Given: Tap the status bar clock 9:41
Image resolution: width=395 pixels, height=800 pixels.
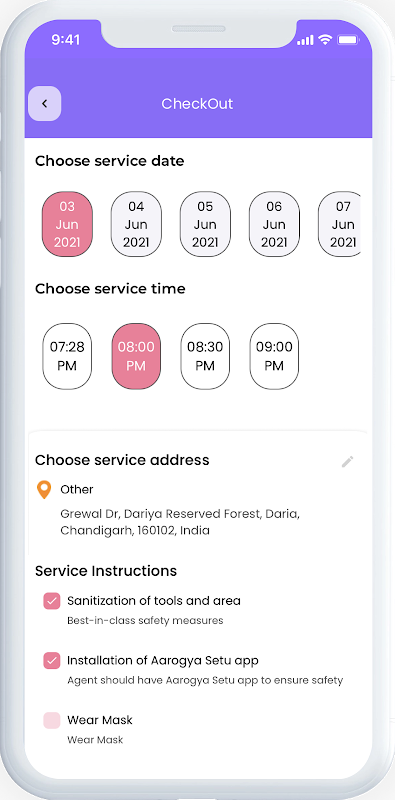Looking at the screenshot, I should 65,40.
